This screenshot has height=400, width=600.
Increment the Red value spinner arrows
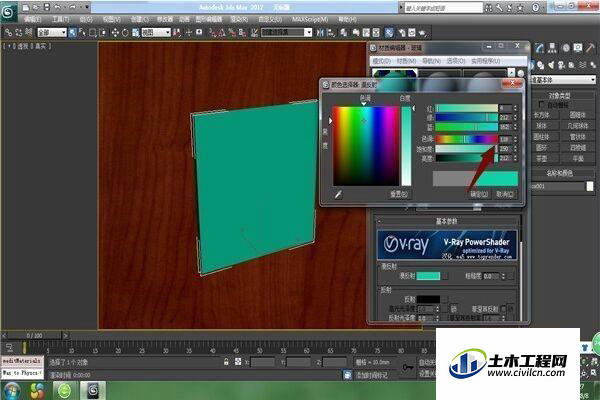[515, 108]
